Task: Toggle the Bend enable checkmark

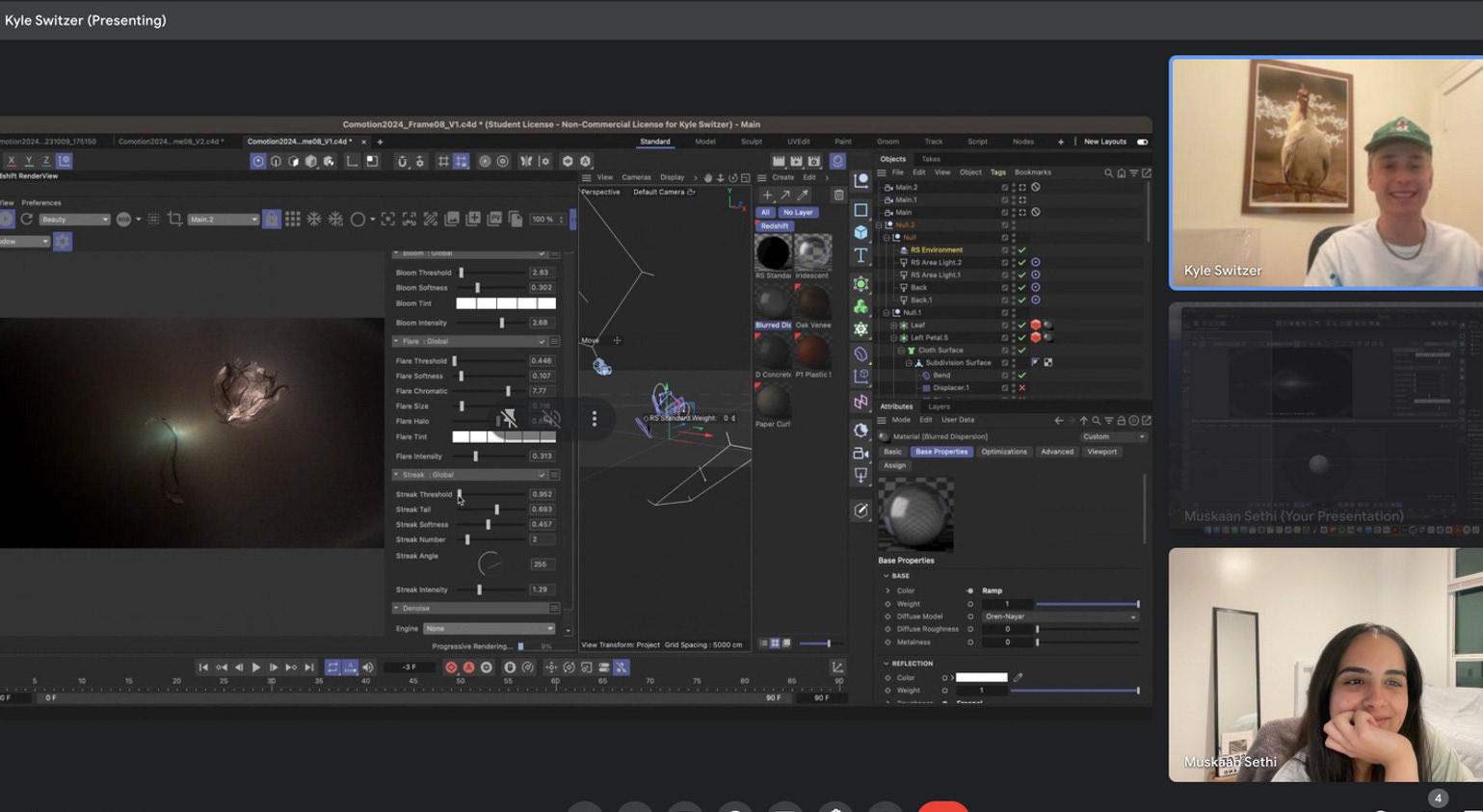Action: [x=1022, y=375]
